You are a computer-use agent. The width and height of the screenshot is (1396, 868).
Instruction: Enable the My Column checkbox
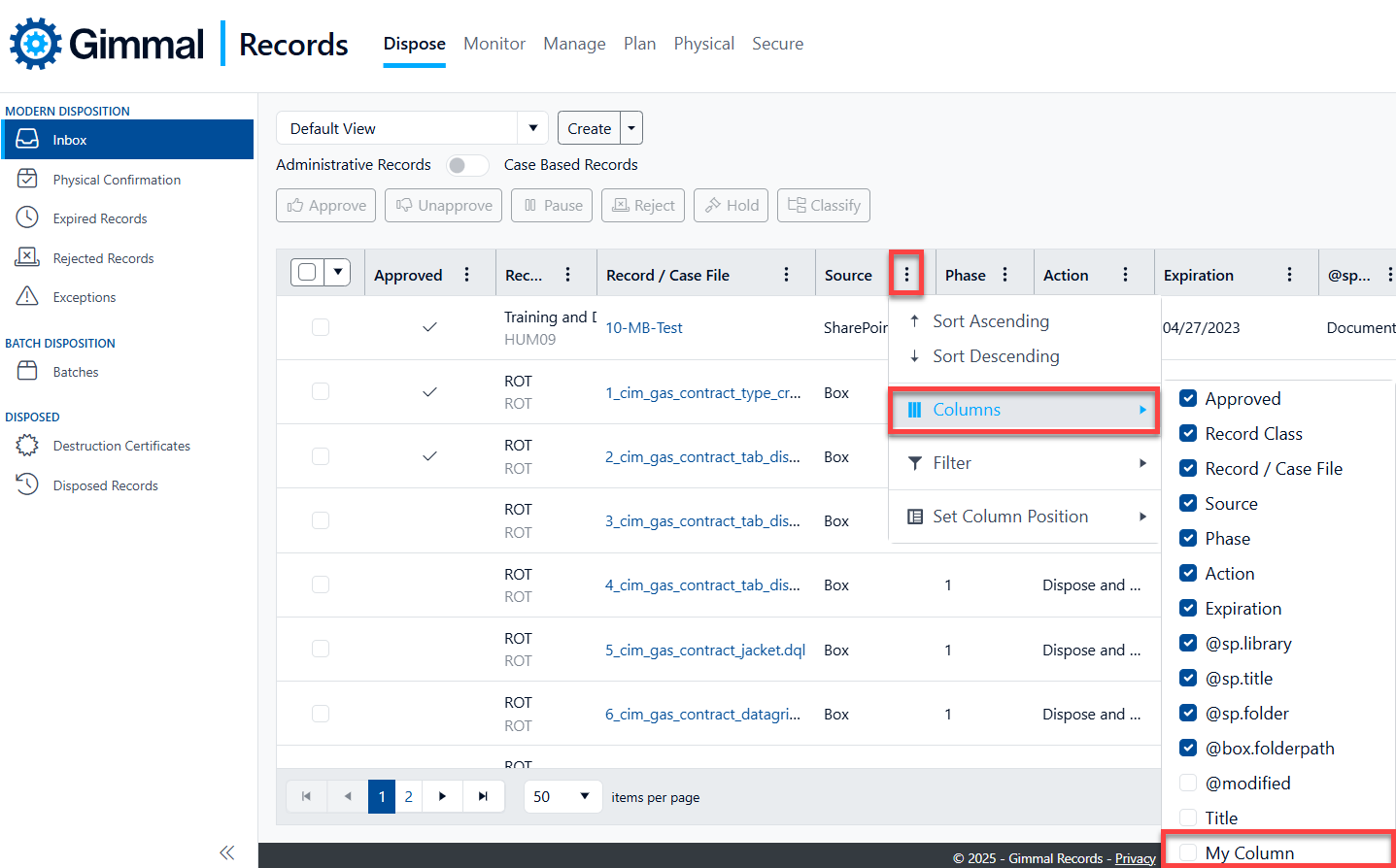coord(1188,852)
